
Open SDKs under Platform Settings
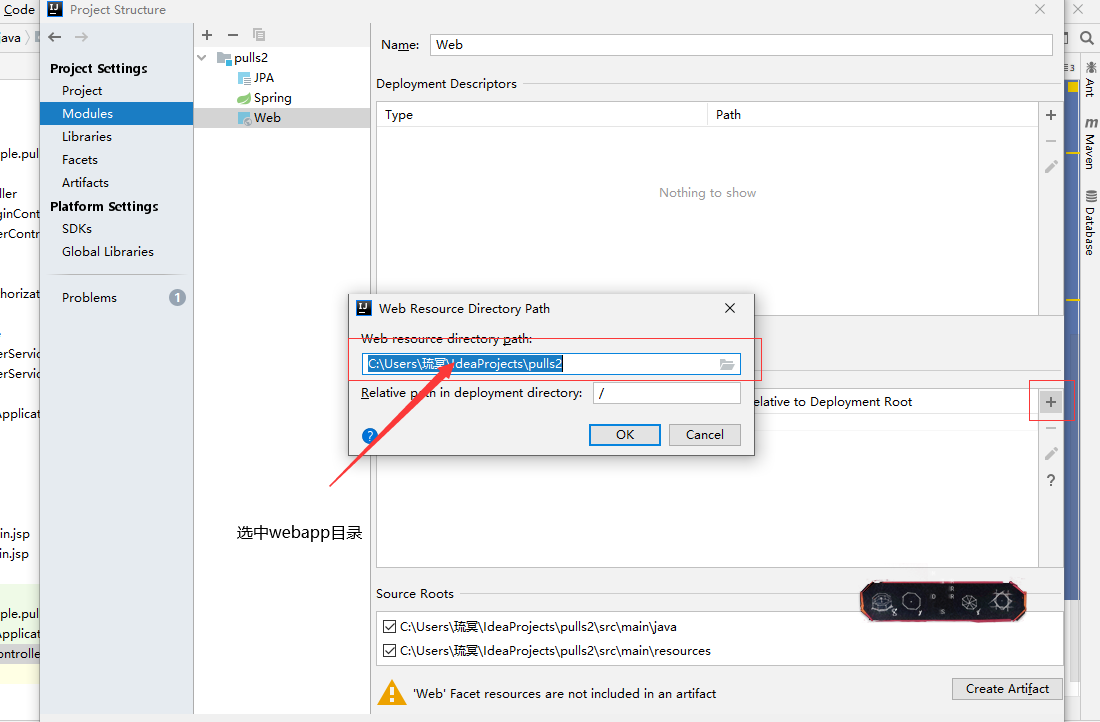tap(77, 229)
